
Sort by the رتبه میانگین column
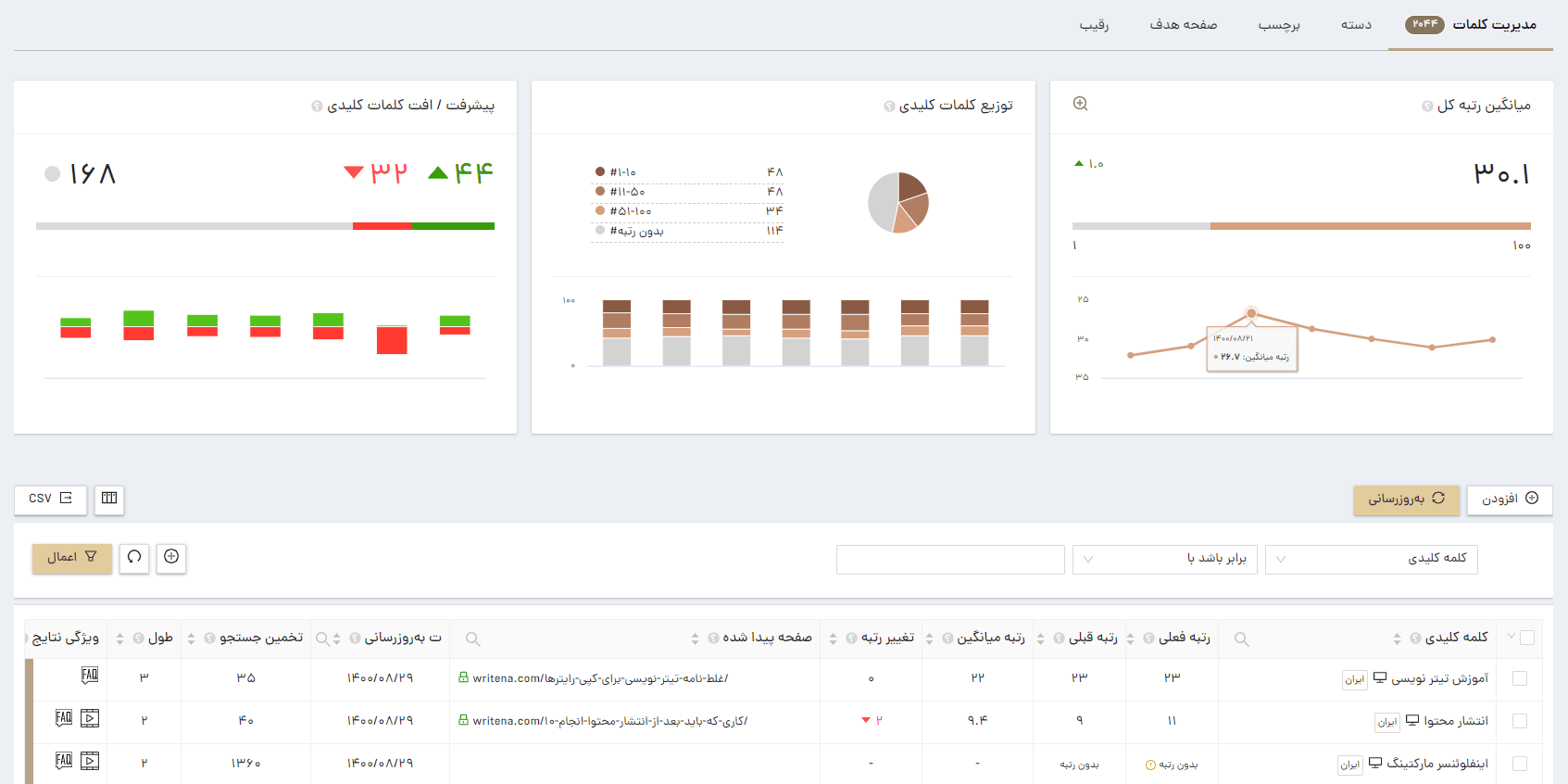pos(929,639)
